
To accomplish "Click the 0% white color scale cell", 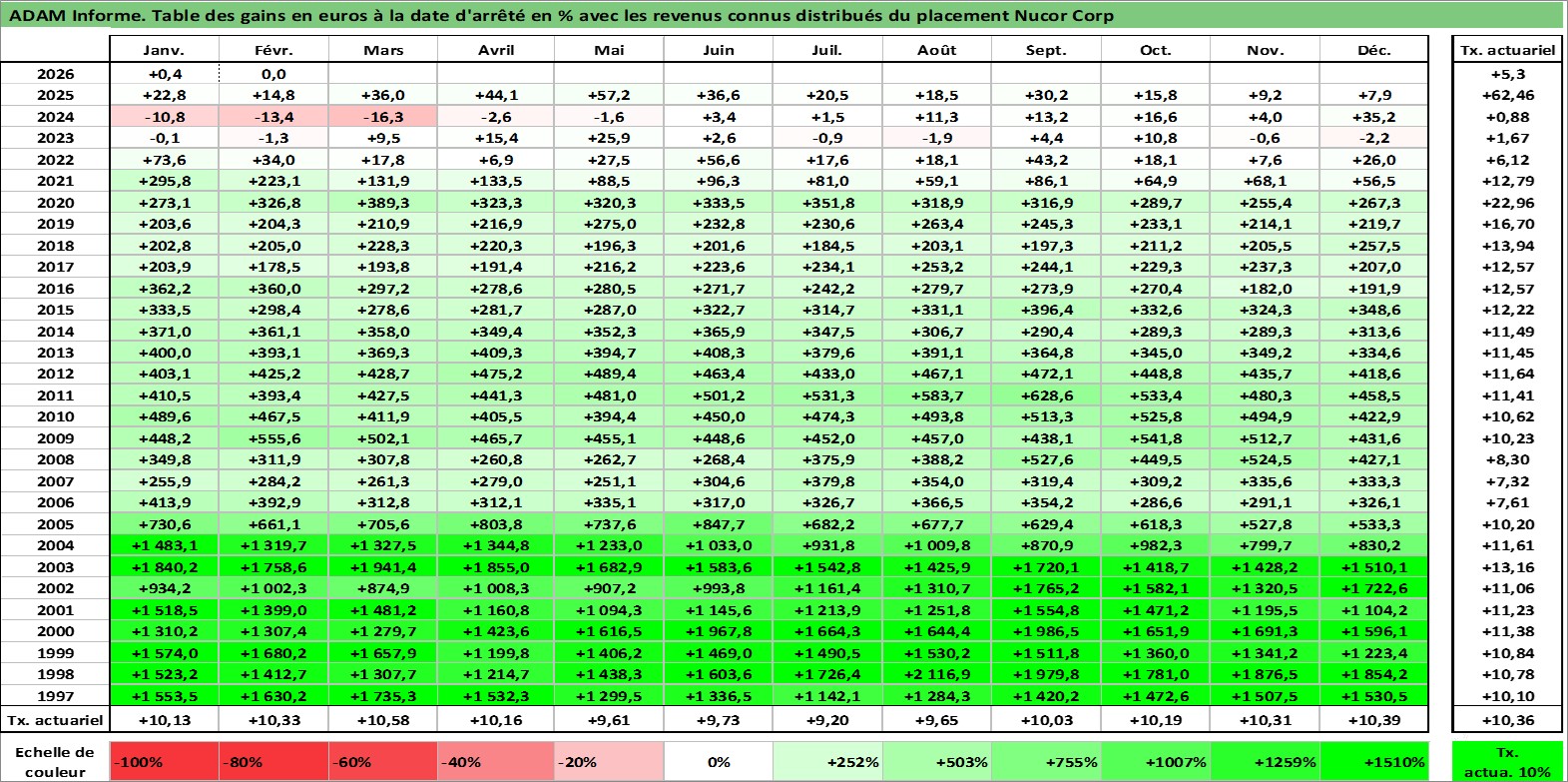I will click(718, 761).
